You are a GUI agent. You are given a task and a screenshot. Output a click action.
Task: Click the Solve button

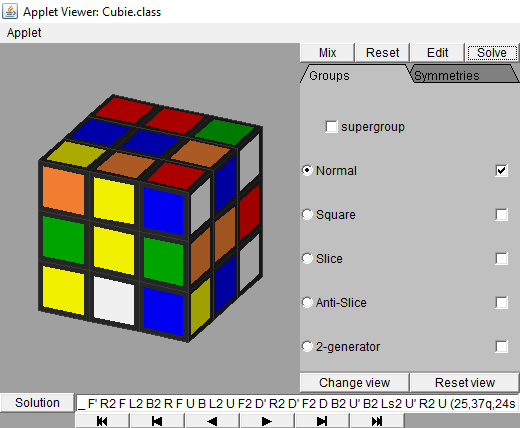tap(492, 53)
